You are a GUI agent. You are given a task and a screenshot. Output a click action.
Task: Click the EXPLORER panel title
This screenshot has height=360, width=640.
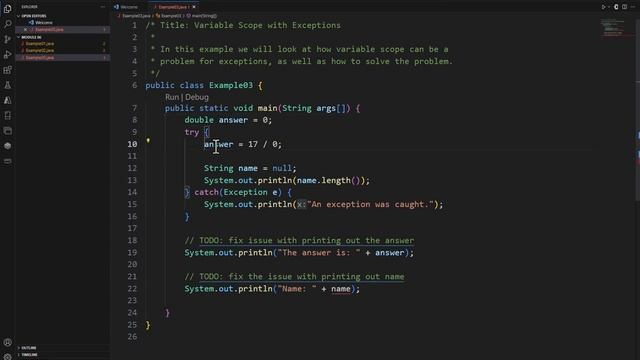click(29, 7)
